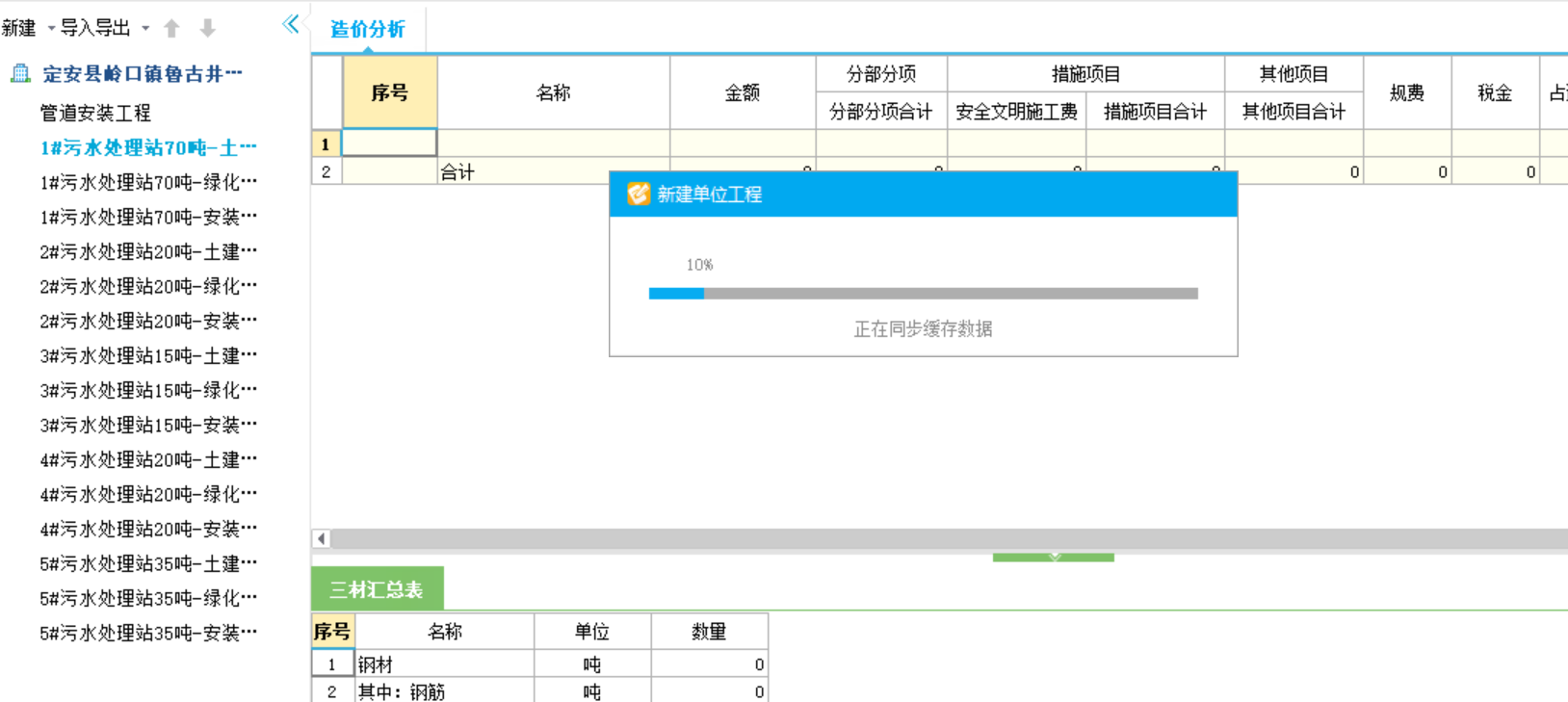Click the empty 序号 cell in row 1
The height and width of the screenshot is (702, 1568).
390,143
